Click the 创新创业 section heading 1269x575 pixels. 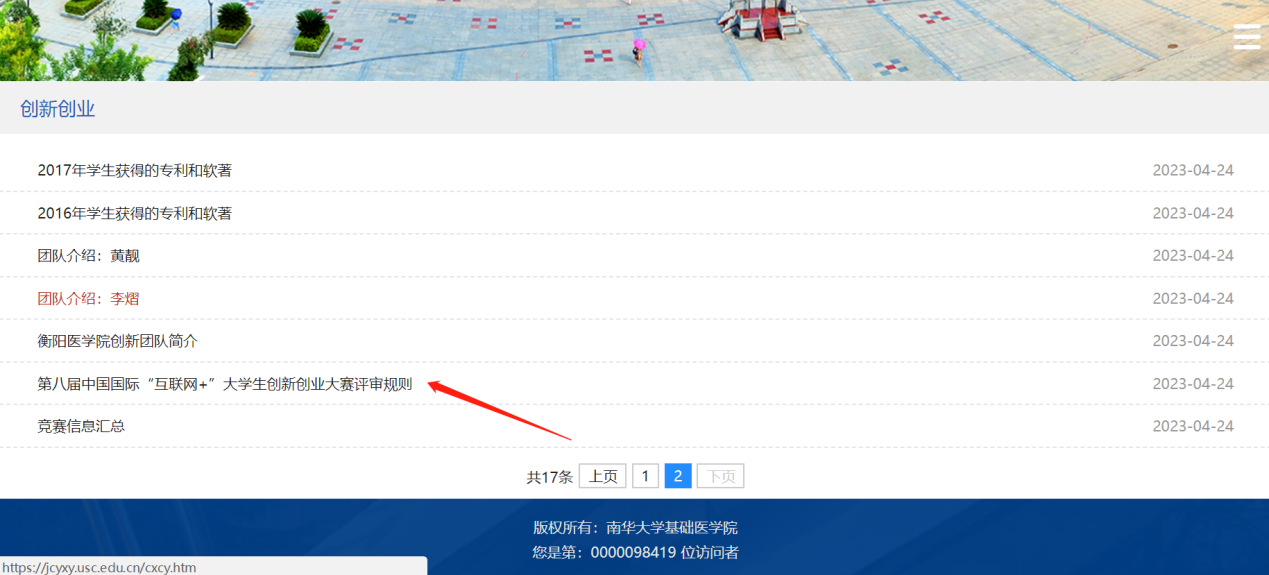click(x=58, y=109)
